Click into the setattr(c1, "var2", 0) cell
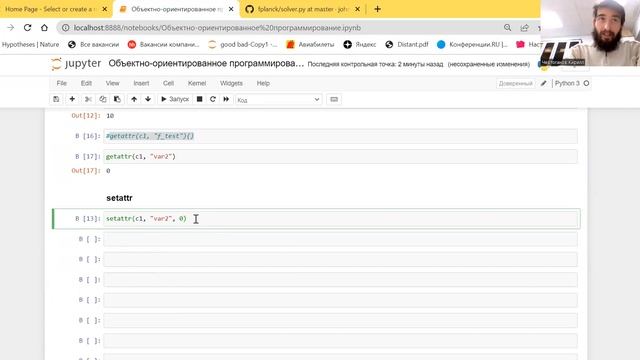The image size is (640, 360). (340, 219)
